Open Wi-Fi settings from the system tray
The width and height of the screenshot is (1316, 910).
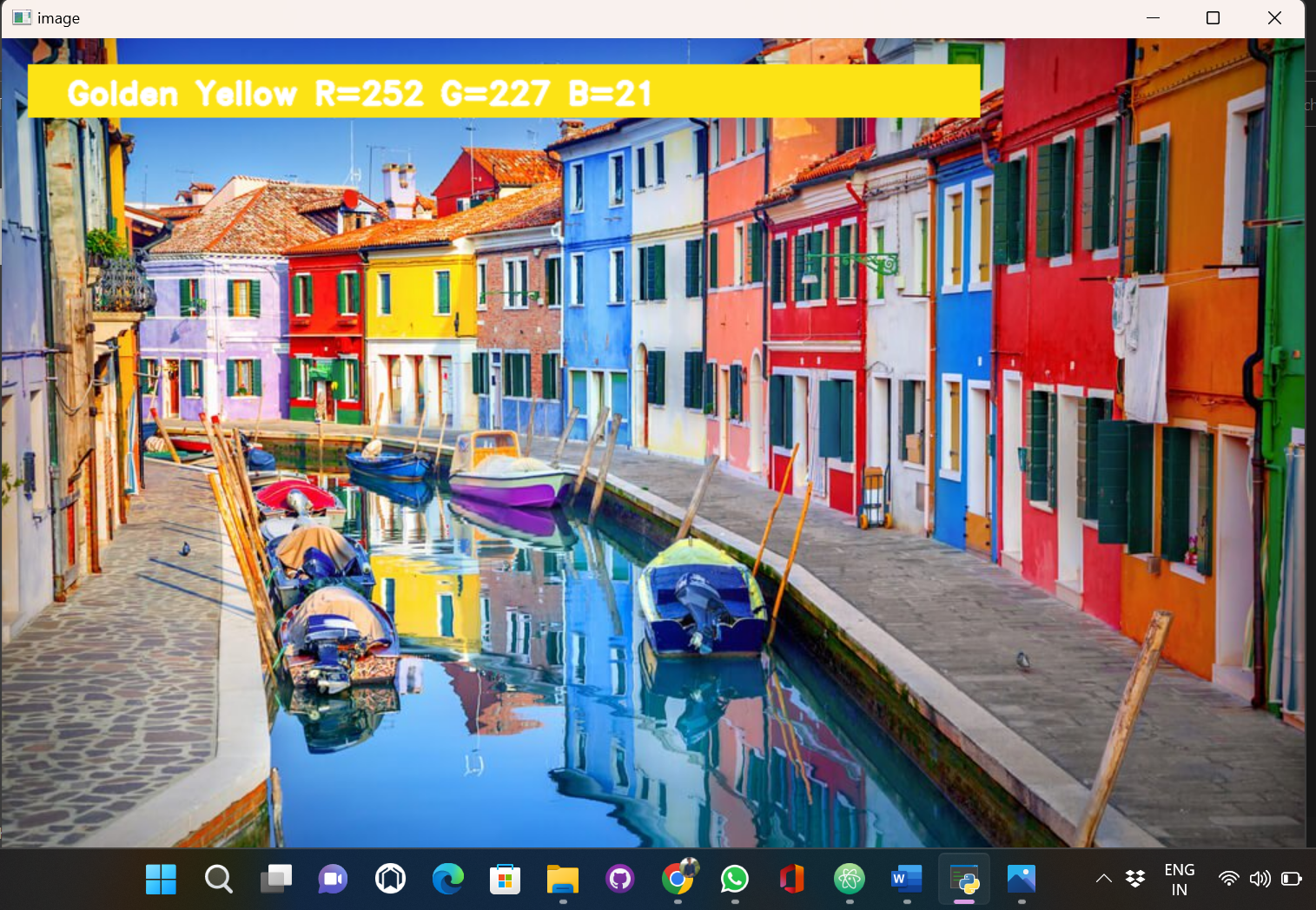tap(1227, 879)
